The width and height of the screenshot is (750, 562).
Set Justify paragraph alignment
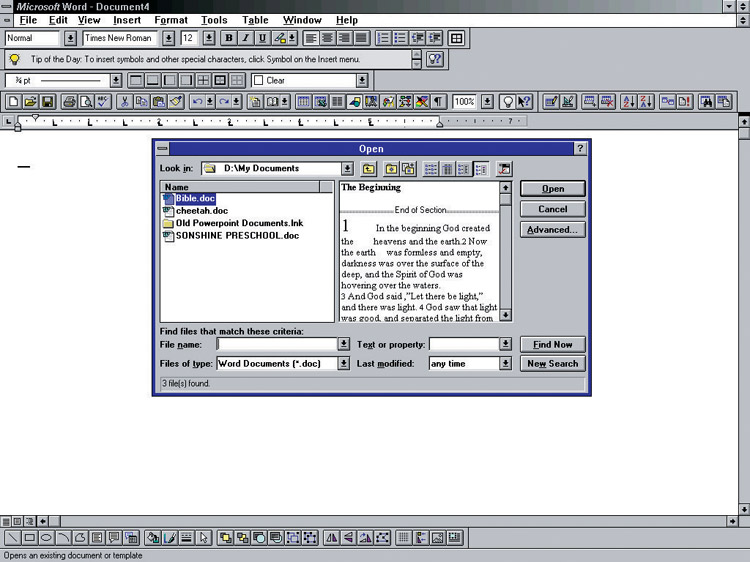(x=362, y=38)
